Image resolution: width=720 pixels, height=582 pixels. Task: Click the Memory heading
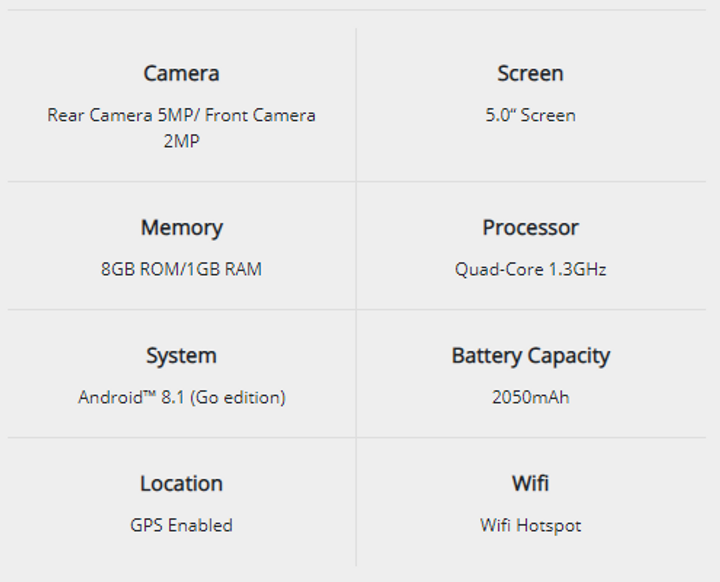point(181,228)
